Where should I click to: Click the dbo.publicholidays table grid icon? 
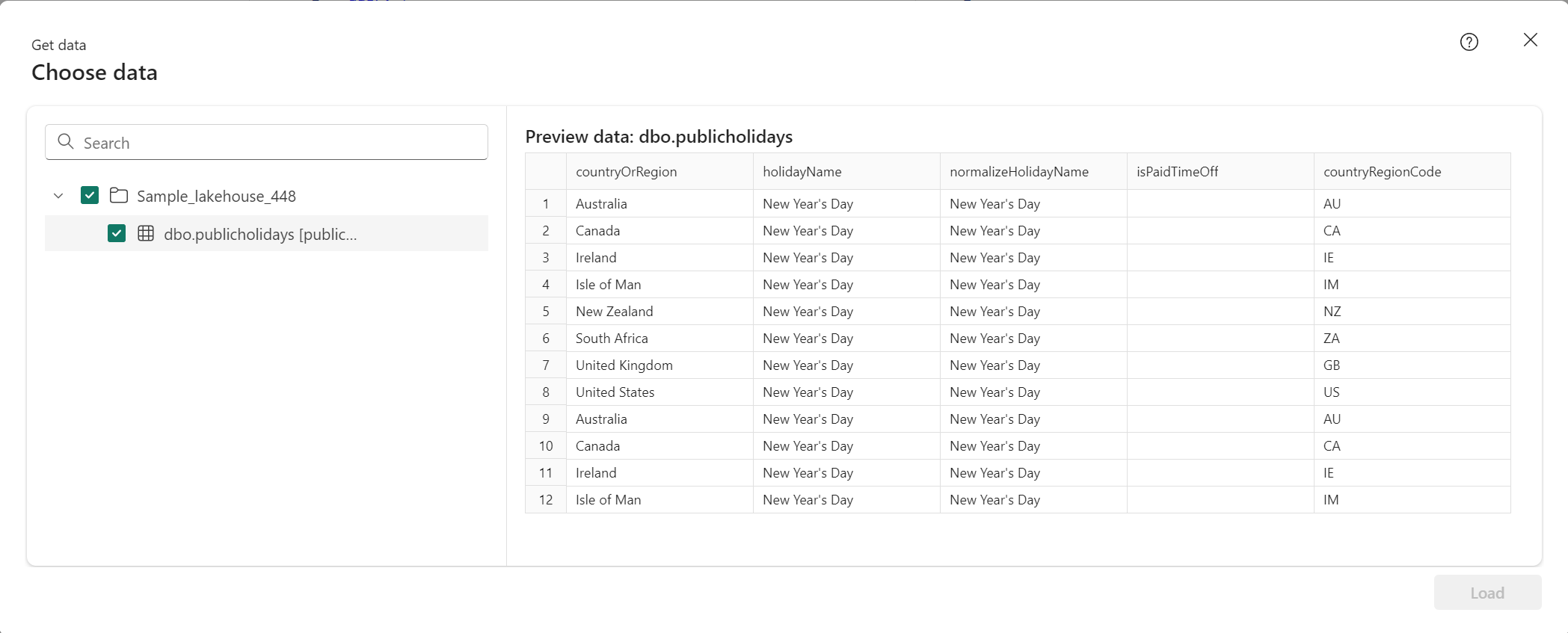pyautogui.click(x=146, y=233)
